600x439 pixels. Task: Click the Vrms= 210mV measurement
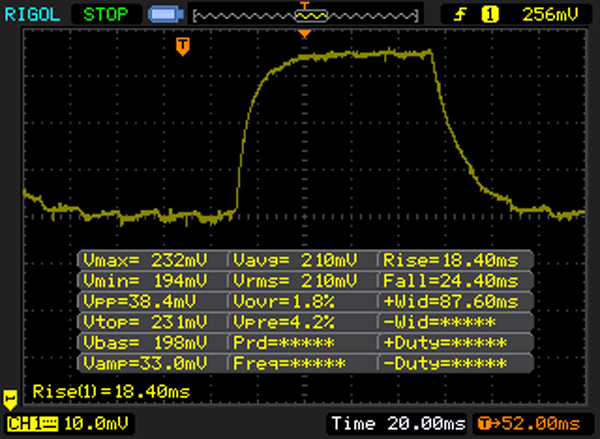tap(295, 281)
